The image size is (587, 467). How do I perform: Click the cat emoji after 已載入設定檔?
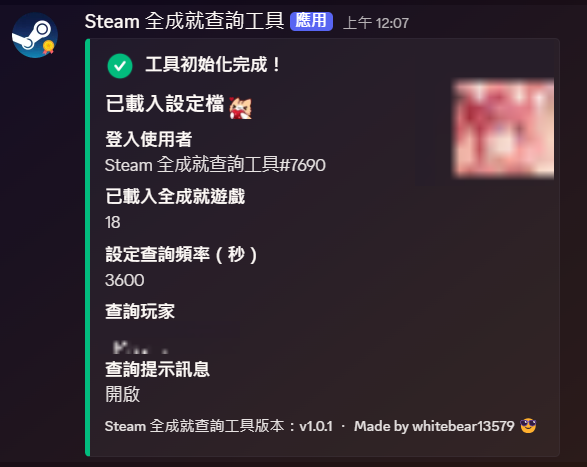coord(241,108)
